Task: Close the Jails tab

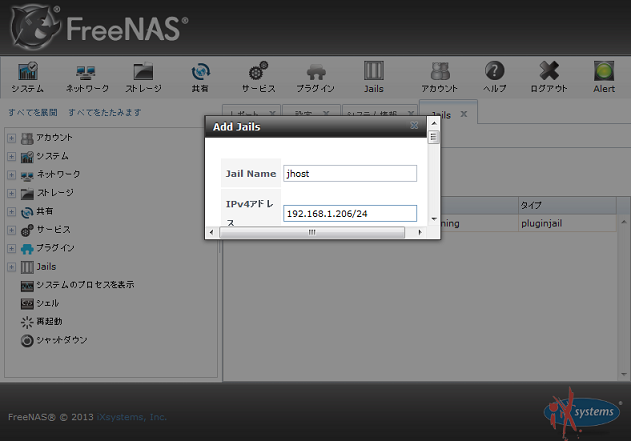Action: [x=464, y=114]
